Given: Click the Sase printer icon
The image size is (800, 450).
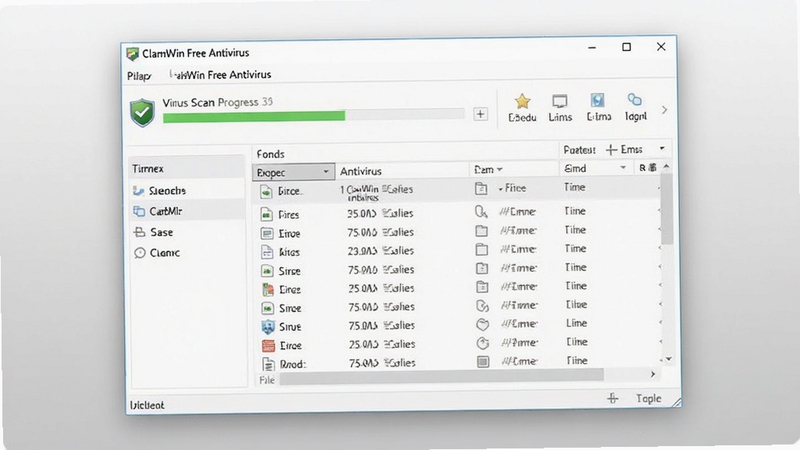Looking at the screenshot, I should coord(139,233).
